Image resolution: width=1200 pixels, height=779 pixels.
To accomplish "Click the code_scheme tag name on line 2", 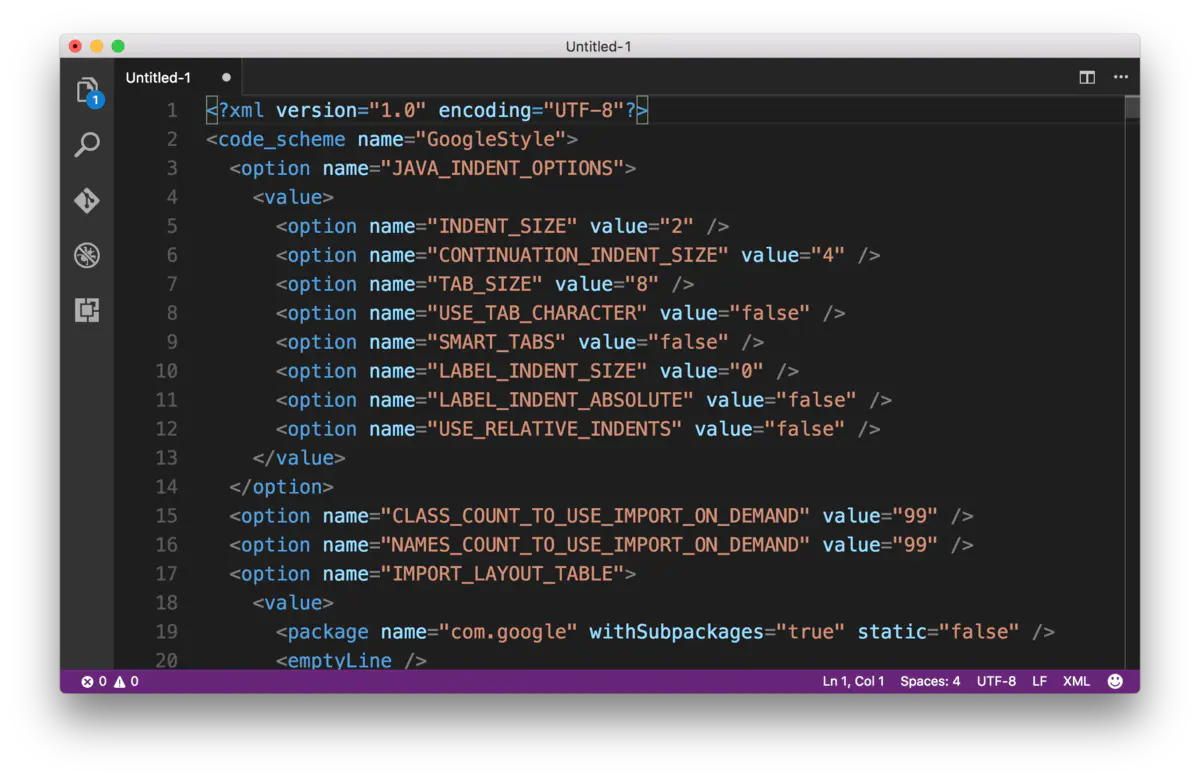I will (282, 140).
